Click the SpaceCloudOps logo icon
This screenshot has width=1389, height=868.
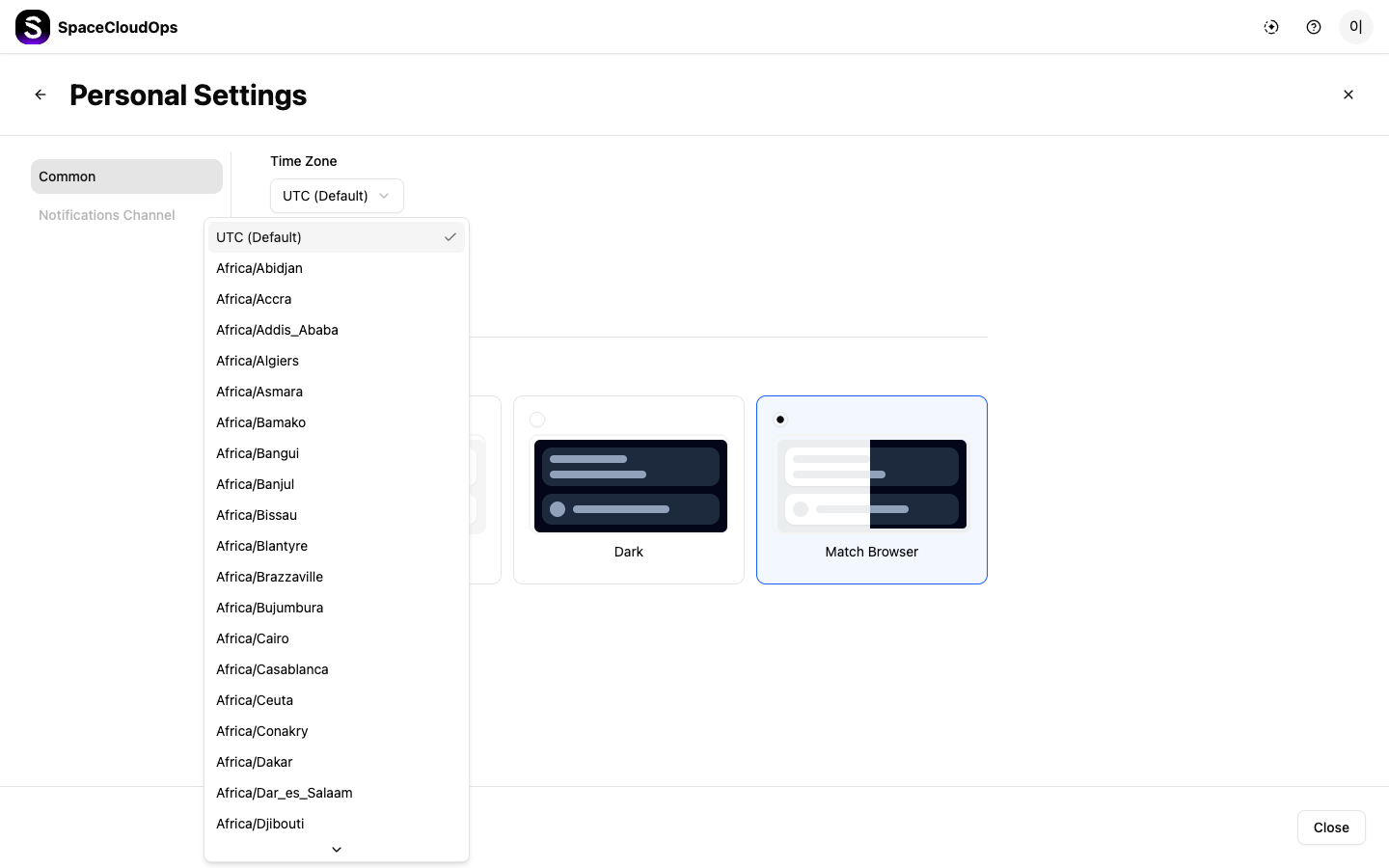pos(33,27)
